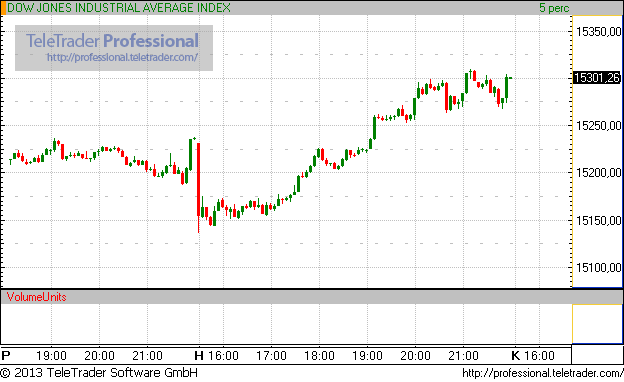Click the P session marker on time axis
This screenshot has height=382, width=624.
[x=6, y=355]
